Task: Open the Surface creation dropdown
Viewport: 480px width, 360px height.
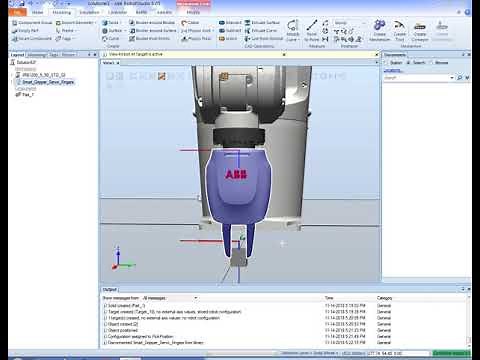Action: pos(114,31)
